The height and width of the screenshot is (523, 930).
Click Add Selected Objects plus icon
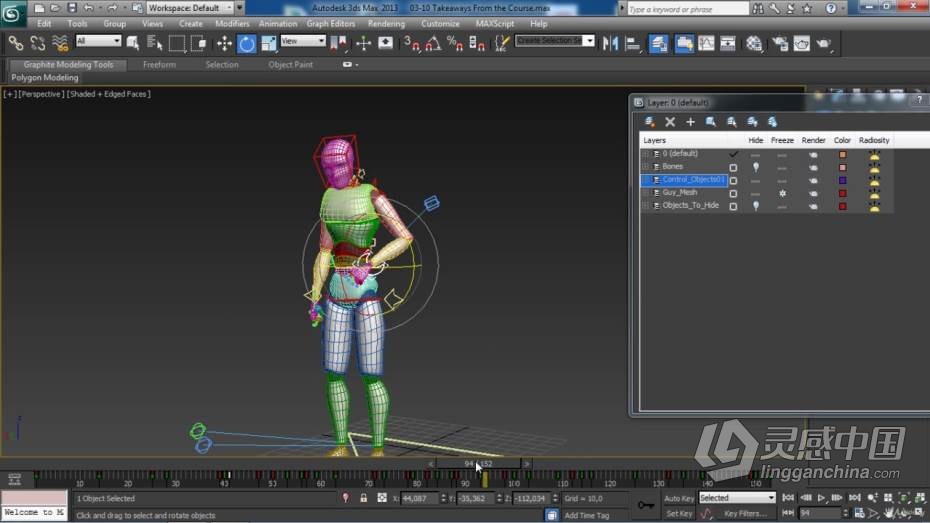[690, 122]
